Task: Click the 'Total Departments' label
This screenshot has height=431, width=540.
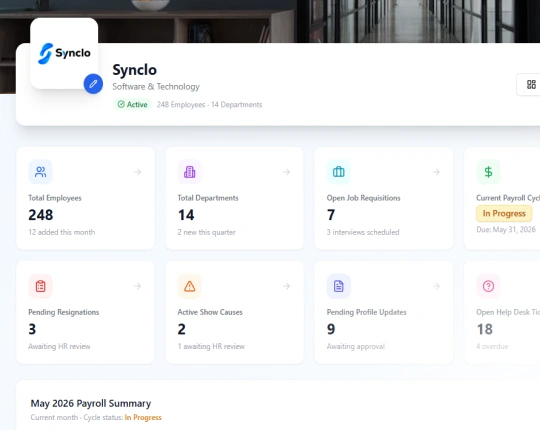Action: click(x=208, y=198)
